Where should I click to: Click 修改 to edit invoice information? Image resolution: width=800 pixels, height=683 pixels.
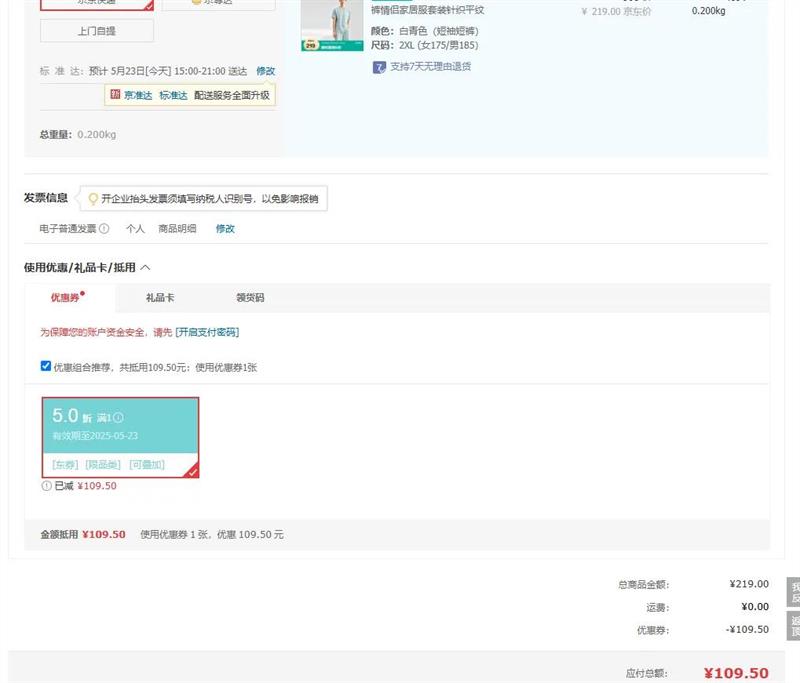click(x=225, y=229)
